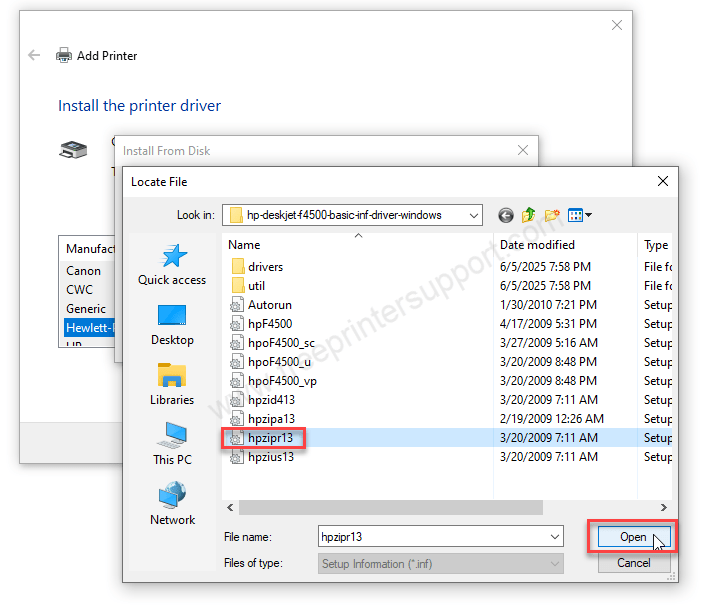Open the View Menu icon dropdown

point(580,215)
